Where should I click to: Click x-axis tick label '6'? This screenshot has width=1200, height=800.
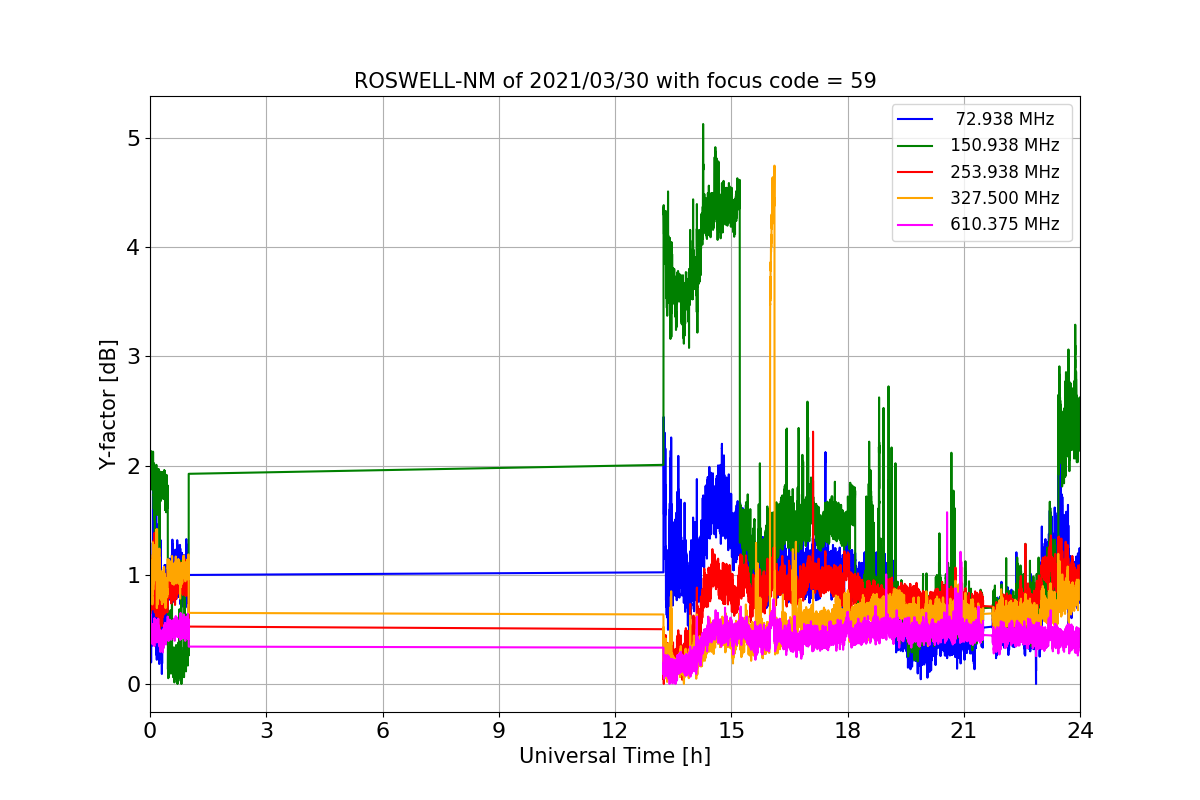click(383, 731)
